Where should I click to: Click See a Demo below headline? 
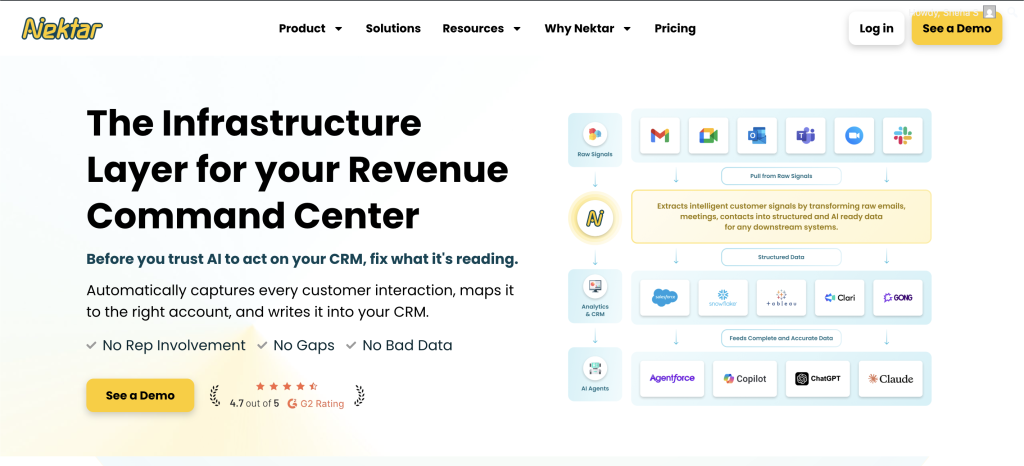pos(140,396)
